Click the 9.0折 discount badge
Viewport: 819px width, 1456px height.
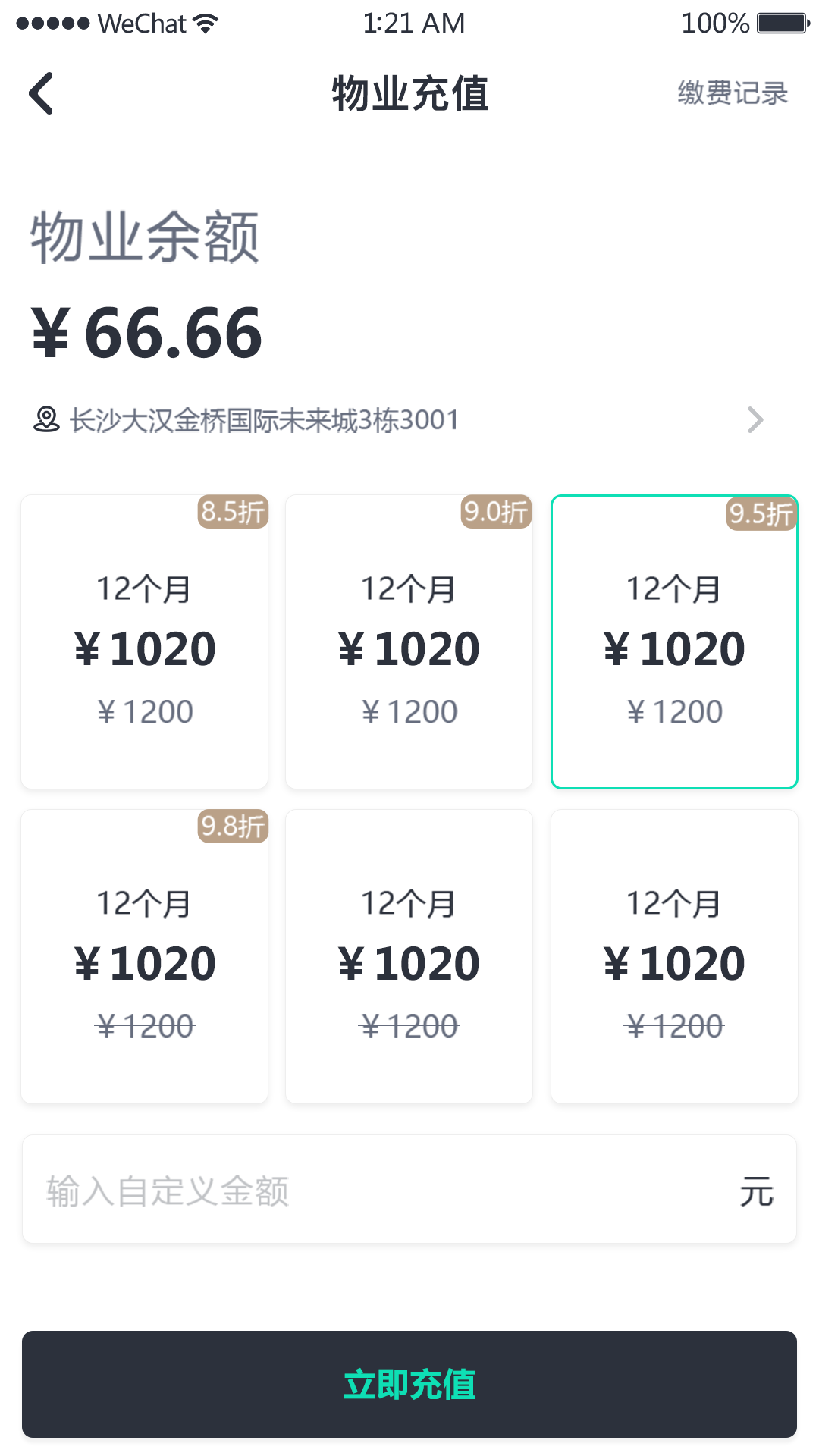(496, 512)
